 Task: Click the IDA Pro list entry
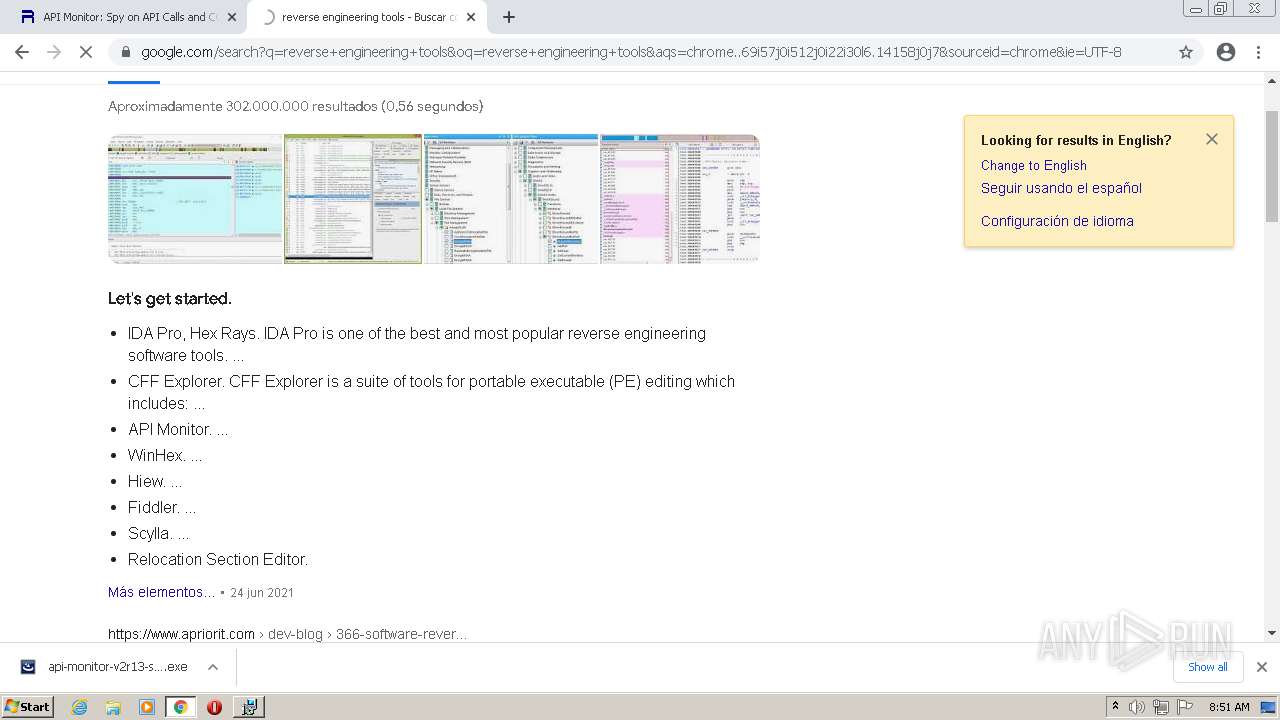click(417, 344)
